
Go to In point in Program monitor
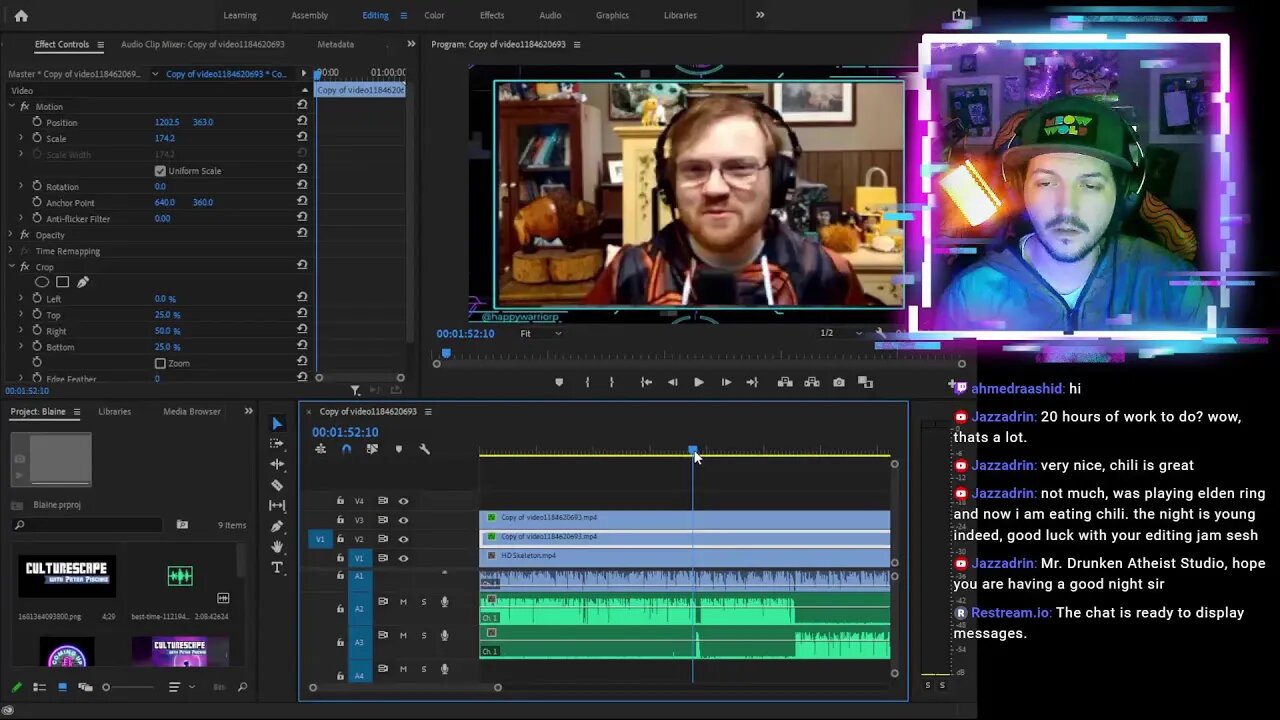click(x=646, y=382)
